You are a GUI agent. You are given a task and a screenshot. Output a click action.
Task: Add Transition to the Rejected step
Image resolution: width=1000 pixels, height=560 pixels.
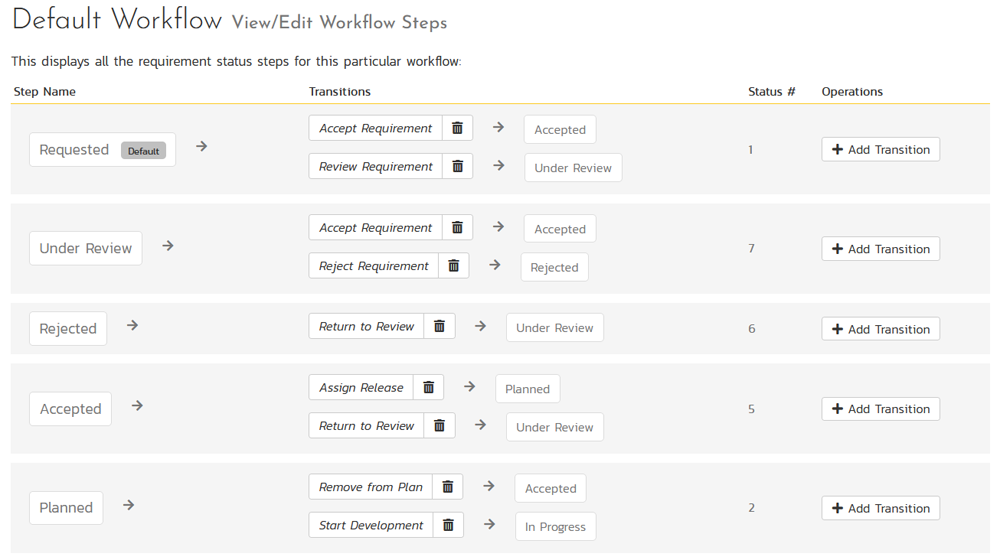(880, 329)
